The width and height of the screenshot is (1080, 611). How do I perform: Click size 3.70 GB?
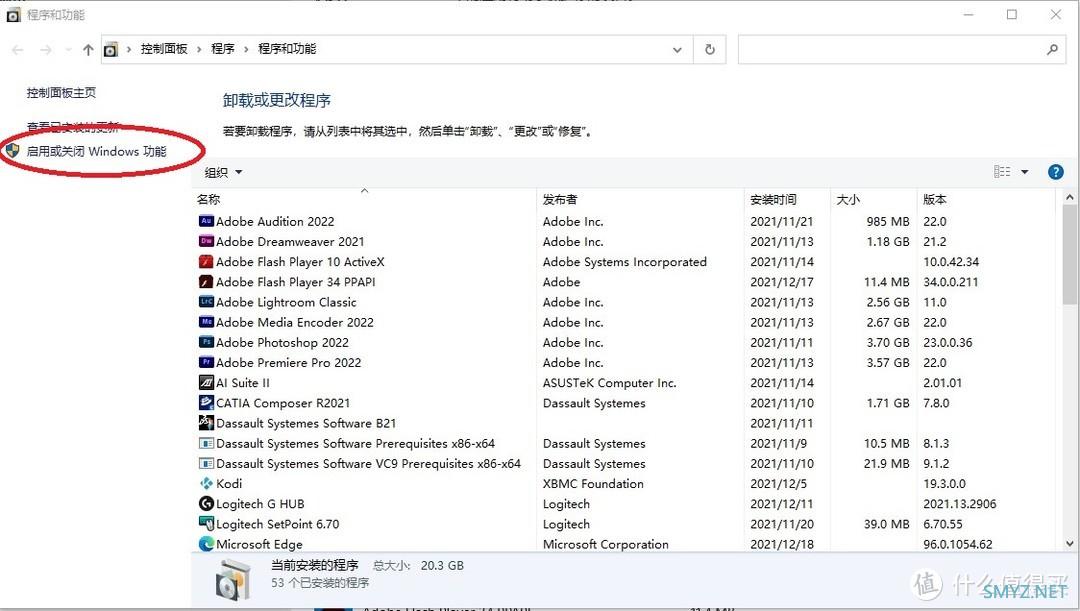[x=888, y=342]
